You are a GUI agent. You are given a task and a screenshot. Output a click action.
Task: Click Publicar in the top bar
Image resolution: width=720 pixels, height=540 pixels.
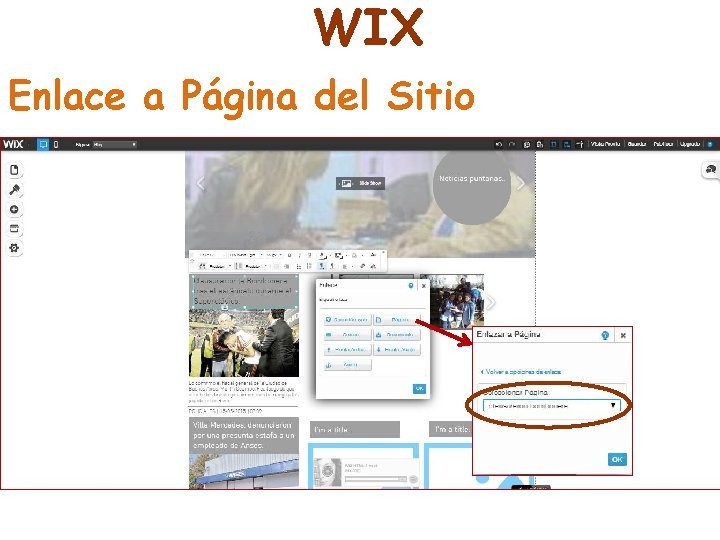point(663,144)
